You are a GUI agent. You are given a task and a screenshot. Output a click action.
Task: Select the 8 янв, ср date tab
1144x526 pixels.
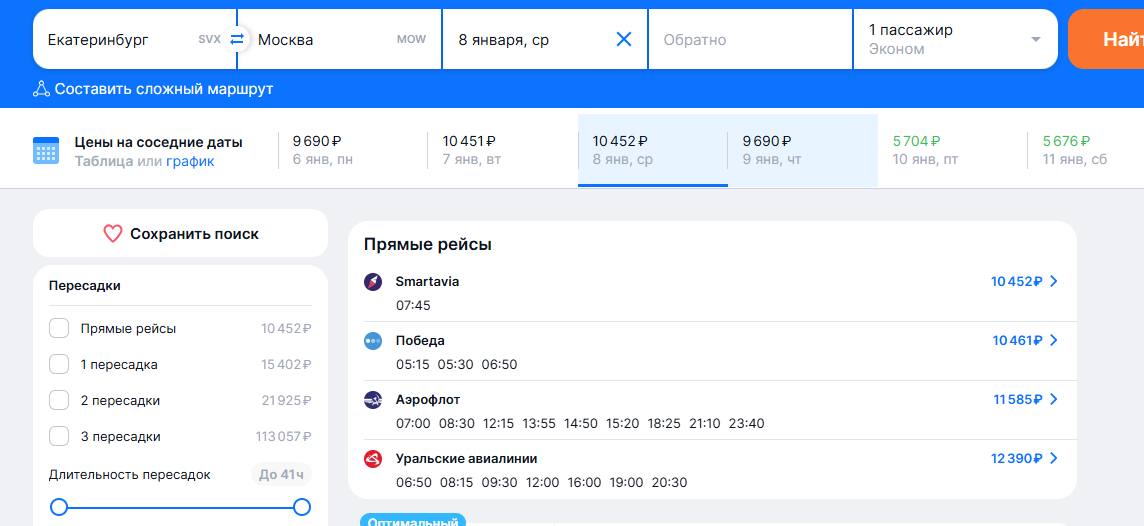pyautogui.click(x=652, y=150)
